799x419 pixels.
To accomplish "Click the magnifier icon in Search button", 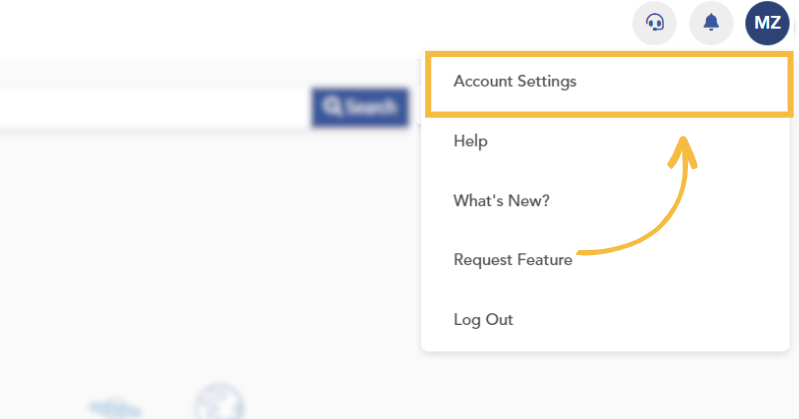I will tap(333, 107).
